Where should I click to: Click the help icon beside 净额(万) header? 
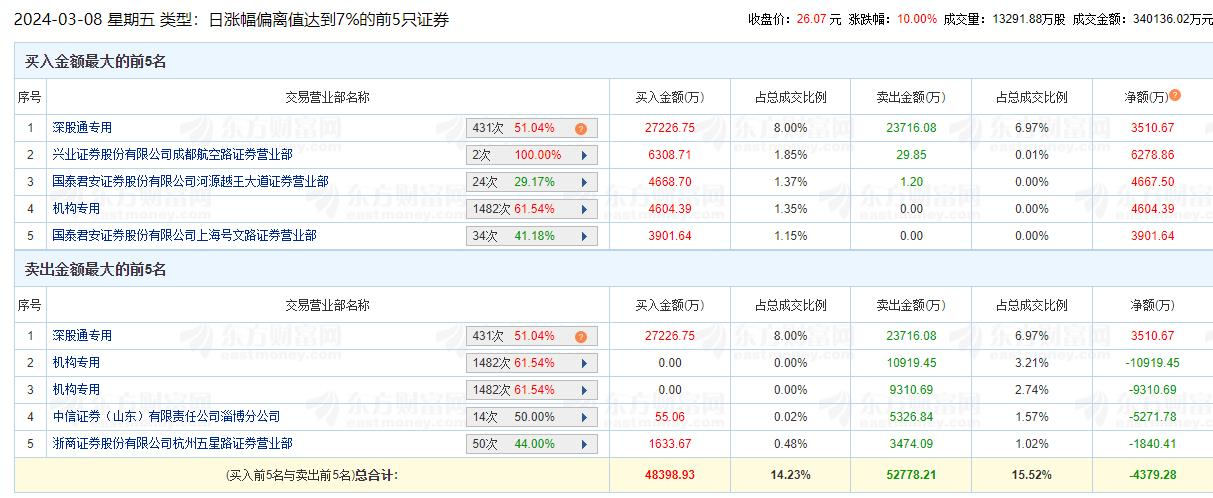click(1175, 95)
